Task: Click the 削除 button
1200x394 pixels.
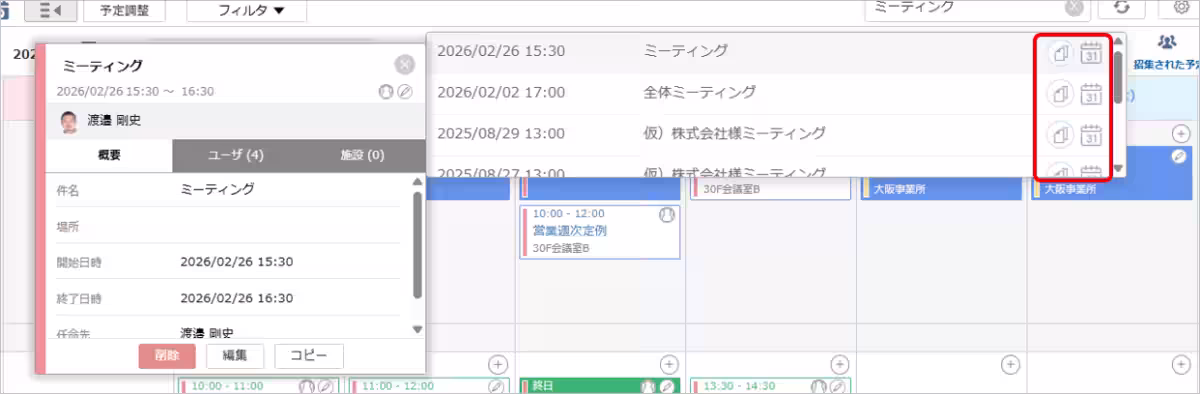Action: [167, 355]
